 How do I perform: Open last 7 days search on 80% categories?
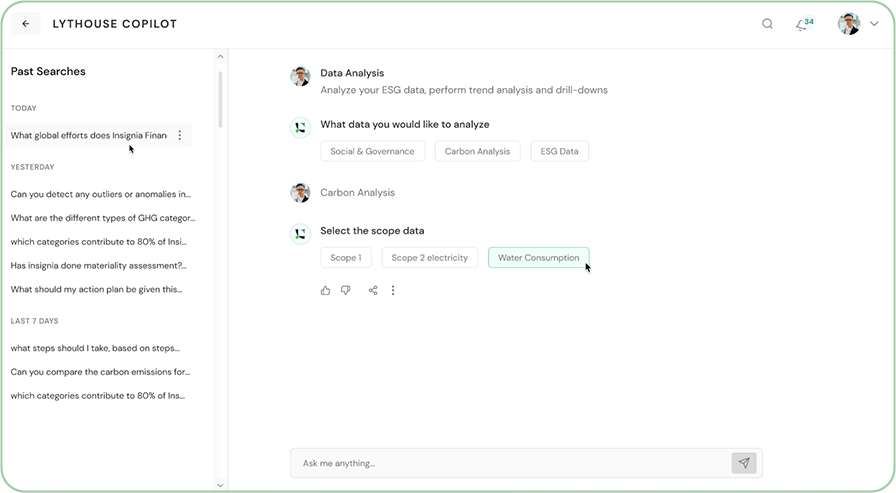point(98,395)
